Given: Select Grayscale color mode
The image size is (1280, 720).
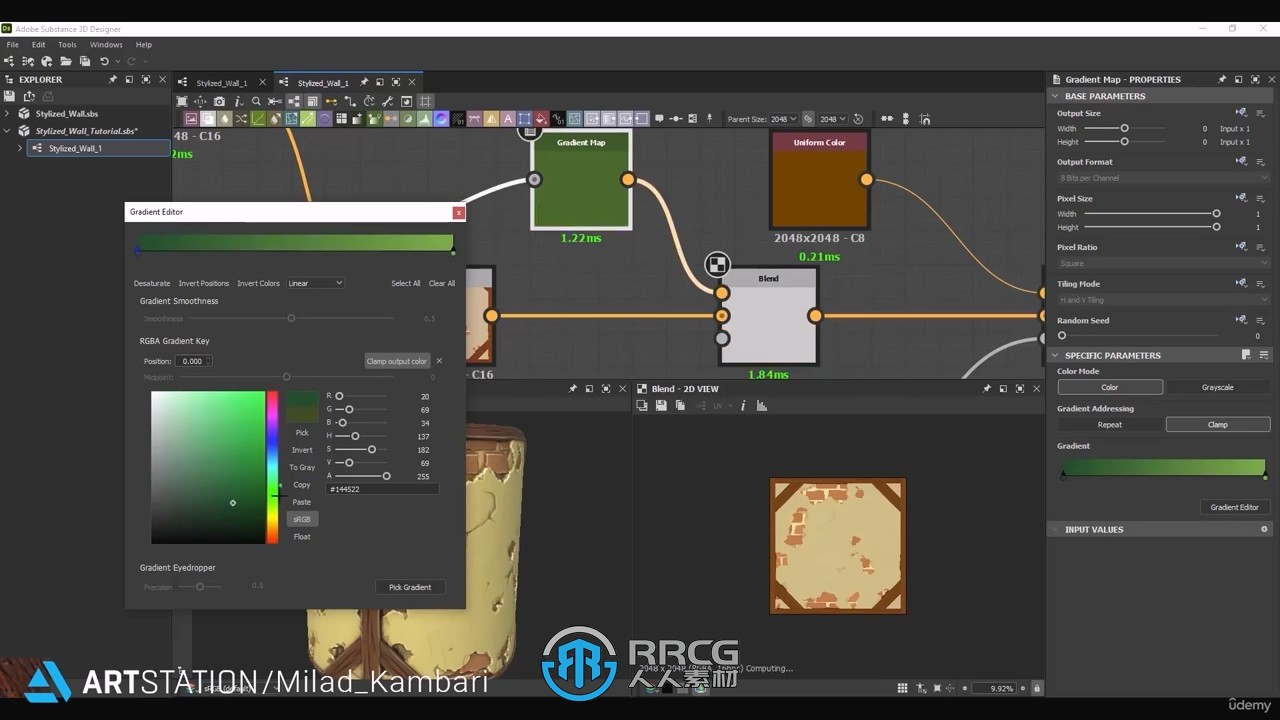Looking at the screenshot, I should point(1217,387).
